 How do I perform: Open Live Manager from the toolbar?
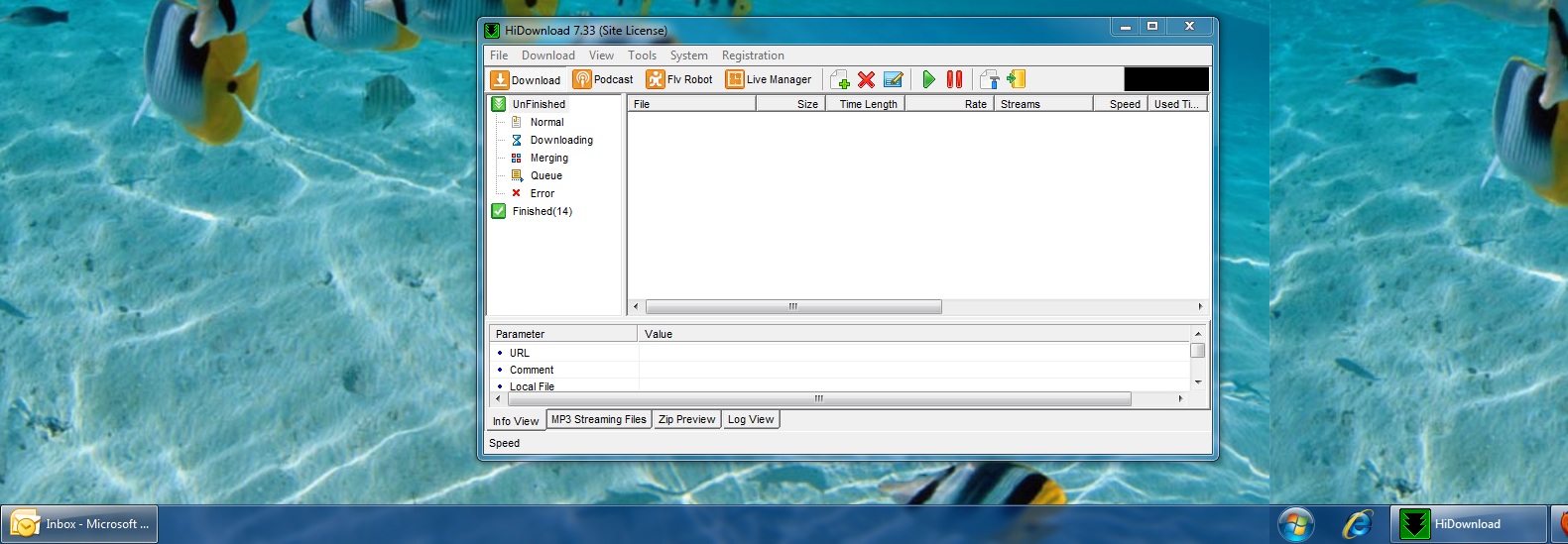(769, 79)
